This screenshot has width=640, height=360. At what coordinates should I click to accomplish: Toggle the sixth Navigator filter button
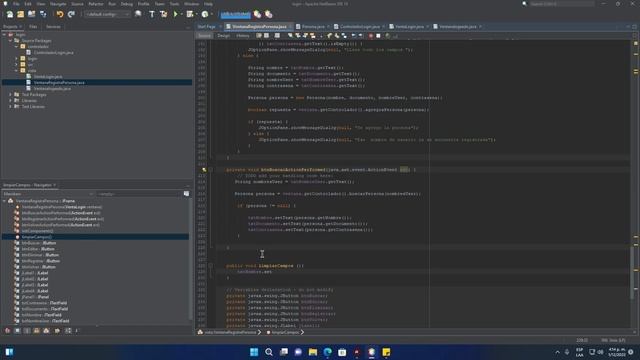click(x=57, y=331)
